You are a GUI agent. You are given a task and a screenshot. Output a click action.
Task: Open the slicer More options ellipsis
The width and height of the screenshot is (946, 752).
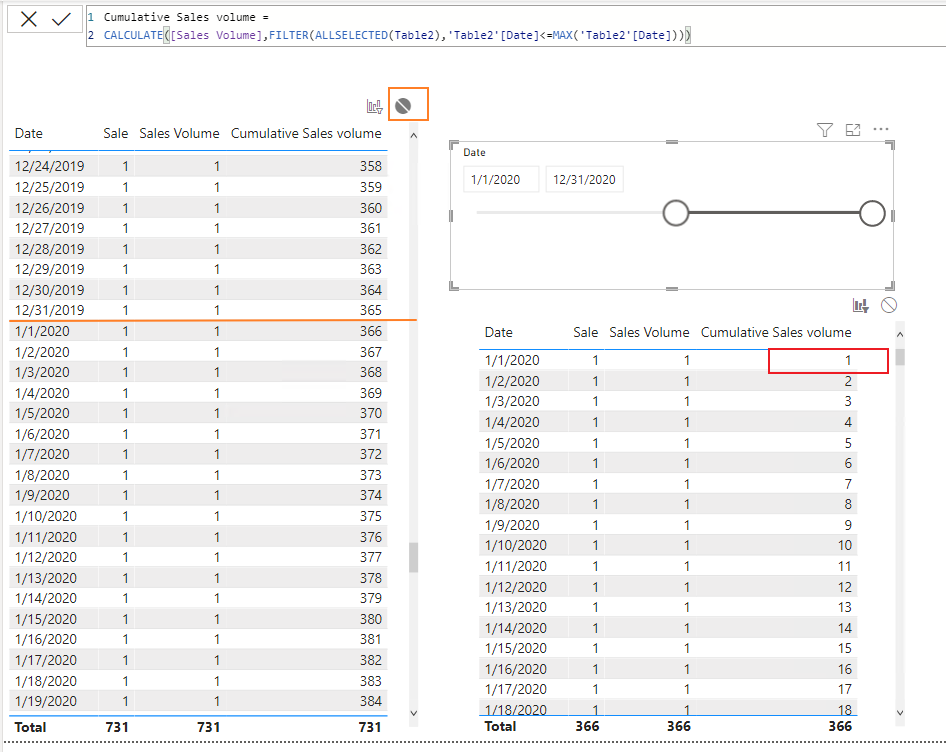(881, 129)
